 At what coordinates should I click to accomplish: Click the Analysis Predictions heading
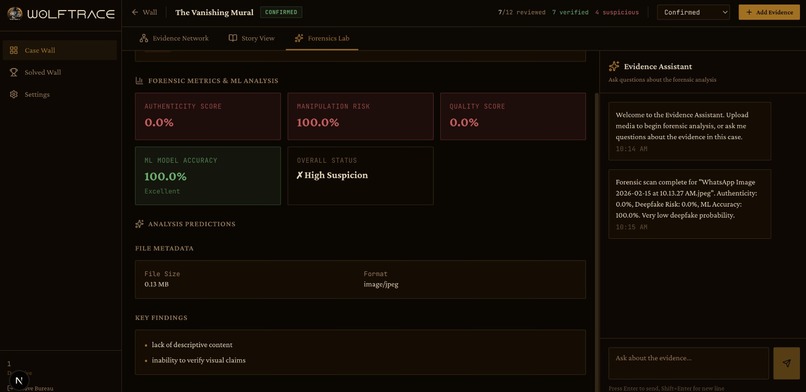(x=192, y=224)
